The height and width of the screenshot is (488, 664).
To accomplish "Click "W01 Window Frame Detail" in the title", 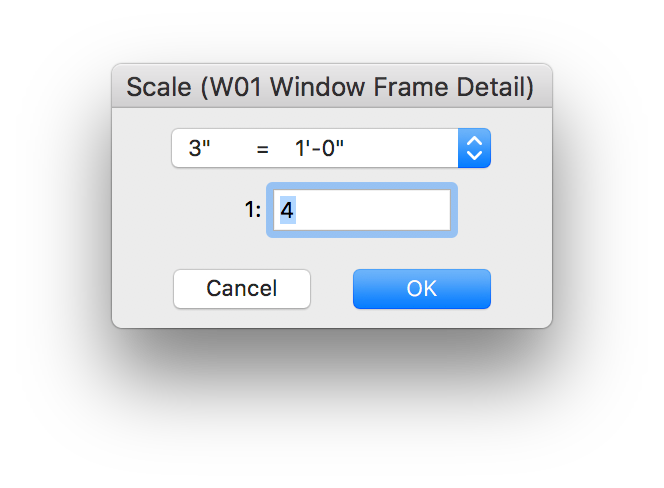I will tap(367, 87).
